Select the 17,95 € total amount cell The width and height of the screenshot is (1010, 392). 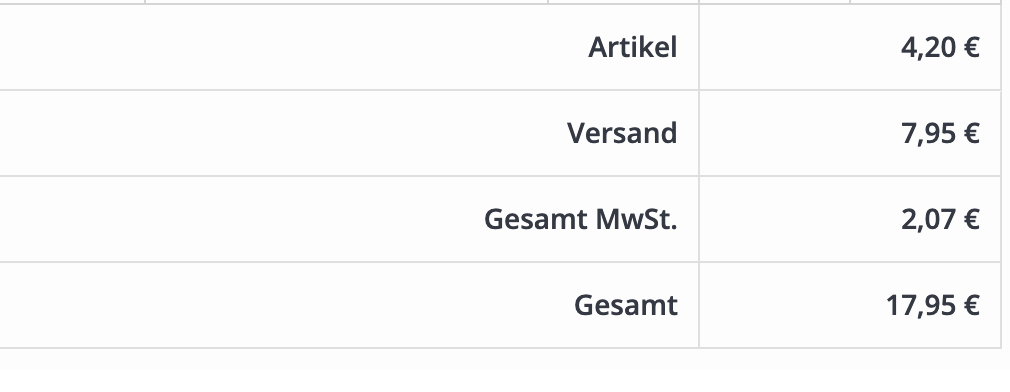[x=850, y=305]
